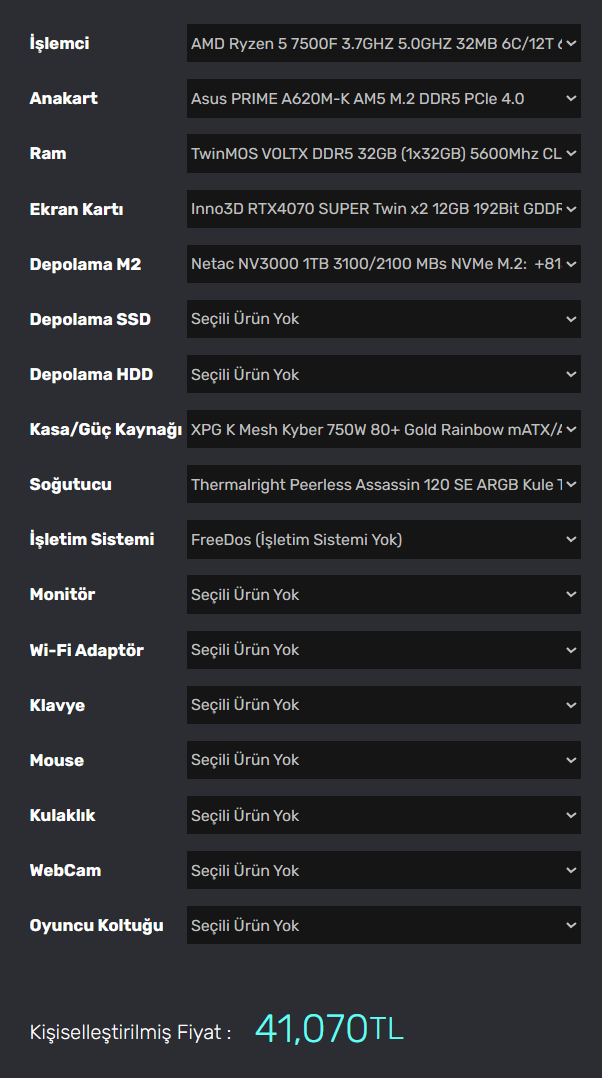602x1078 pixels.
Task: Expand the Kasa/Güç Kaynağı case dropdown
Action: click(383, 429)
